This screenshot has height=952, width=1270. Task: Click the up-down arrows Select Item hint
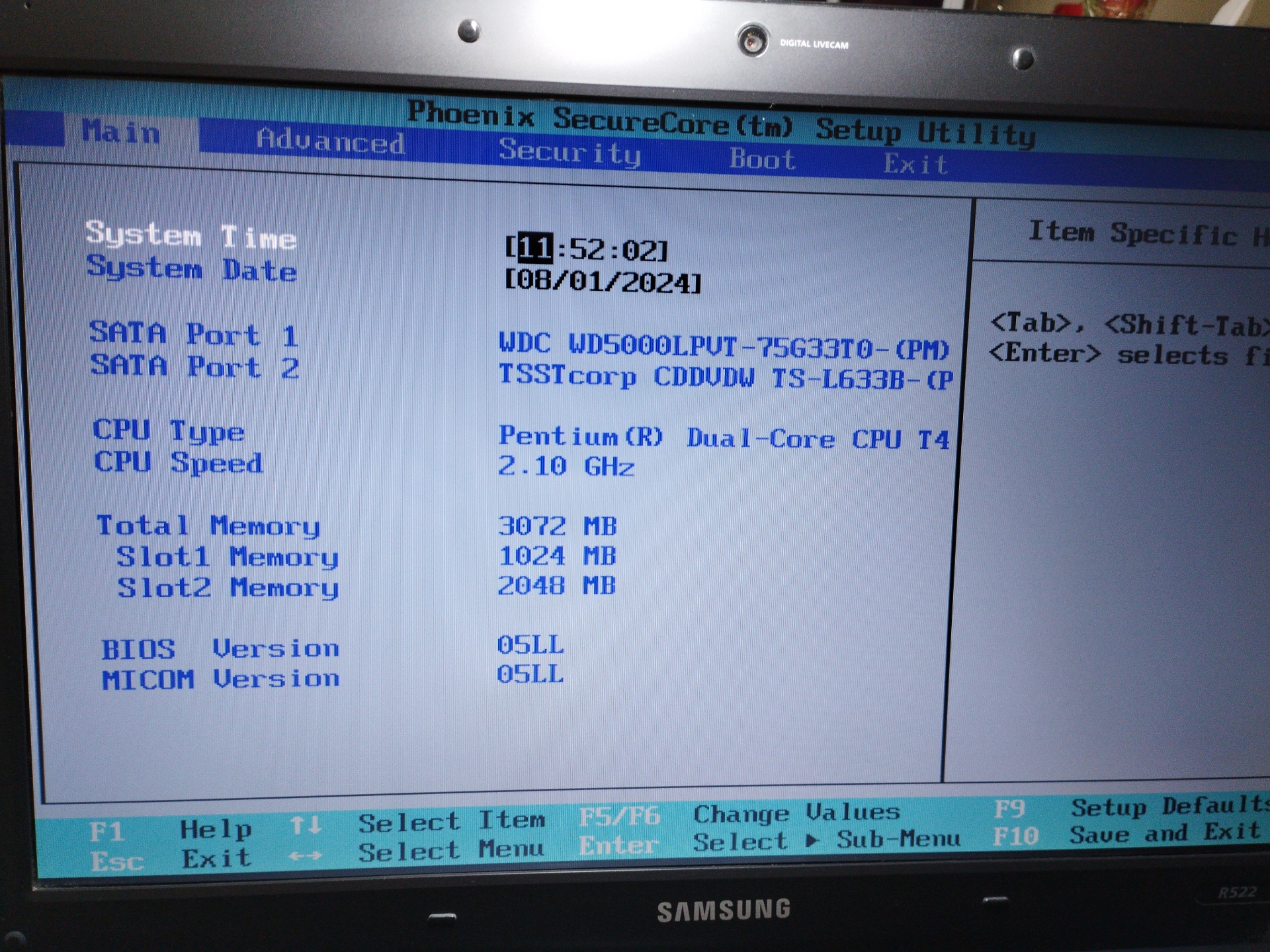click(417, 822)
